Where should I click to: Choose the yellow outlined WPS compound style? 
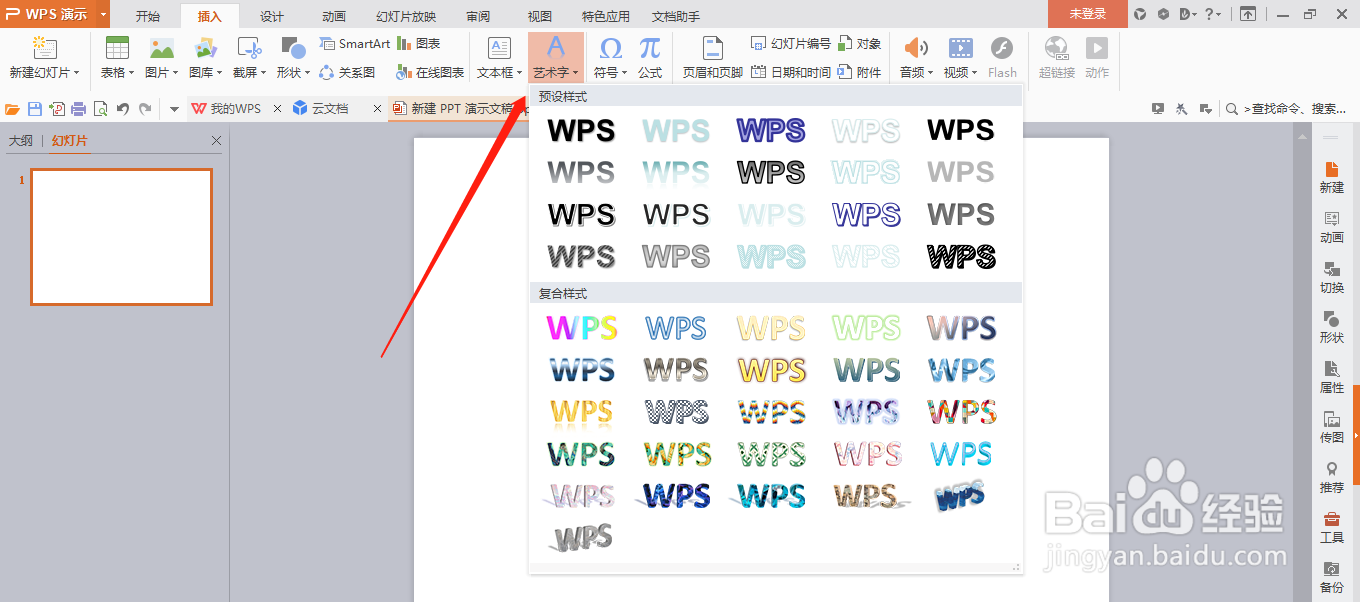(771, 370)
